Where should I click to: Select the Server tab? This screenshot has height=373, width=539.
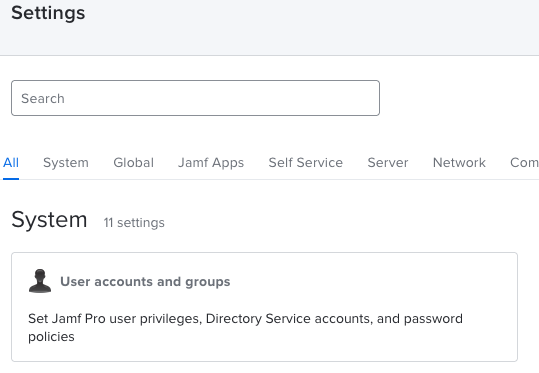pyautogui.click(x=388, y=163)
